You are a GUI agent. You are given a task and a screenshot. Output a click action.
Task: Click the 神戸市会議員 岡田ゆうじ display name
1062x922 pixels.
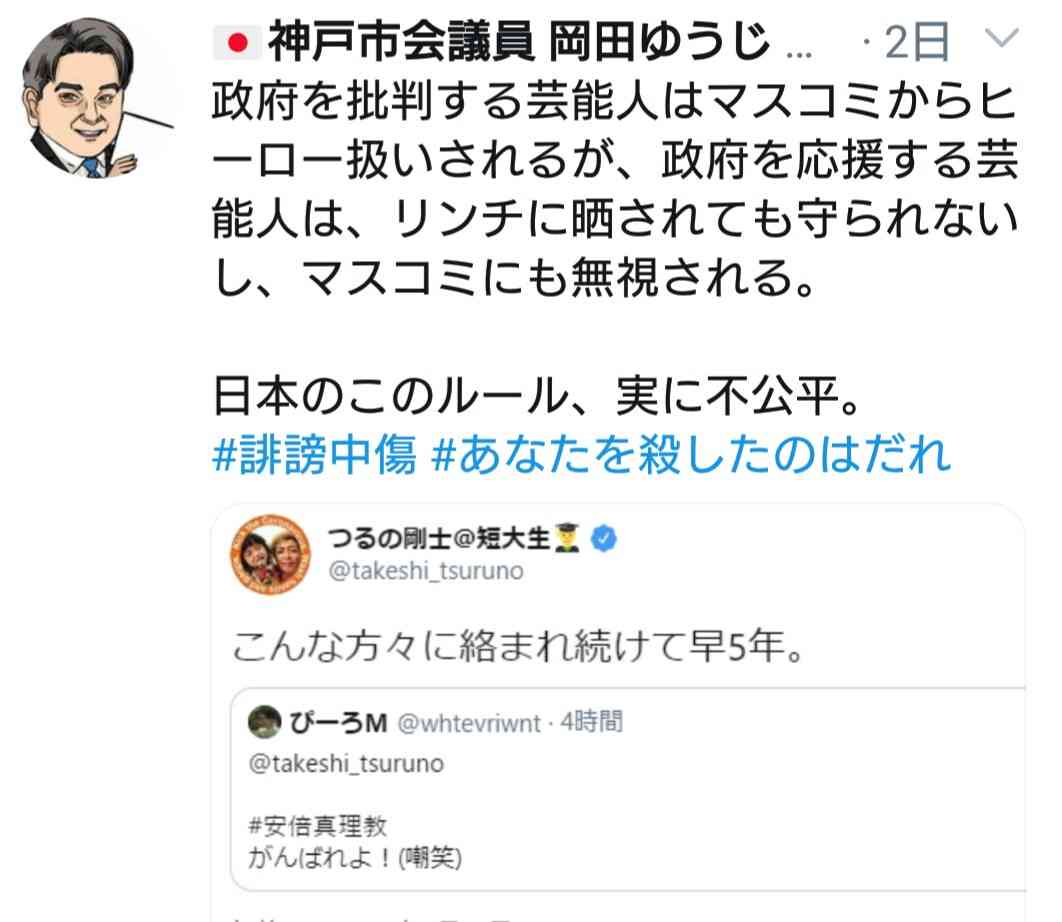518,42
